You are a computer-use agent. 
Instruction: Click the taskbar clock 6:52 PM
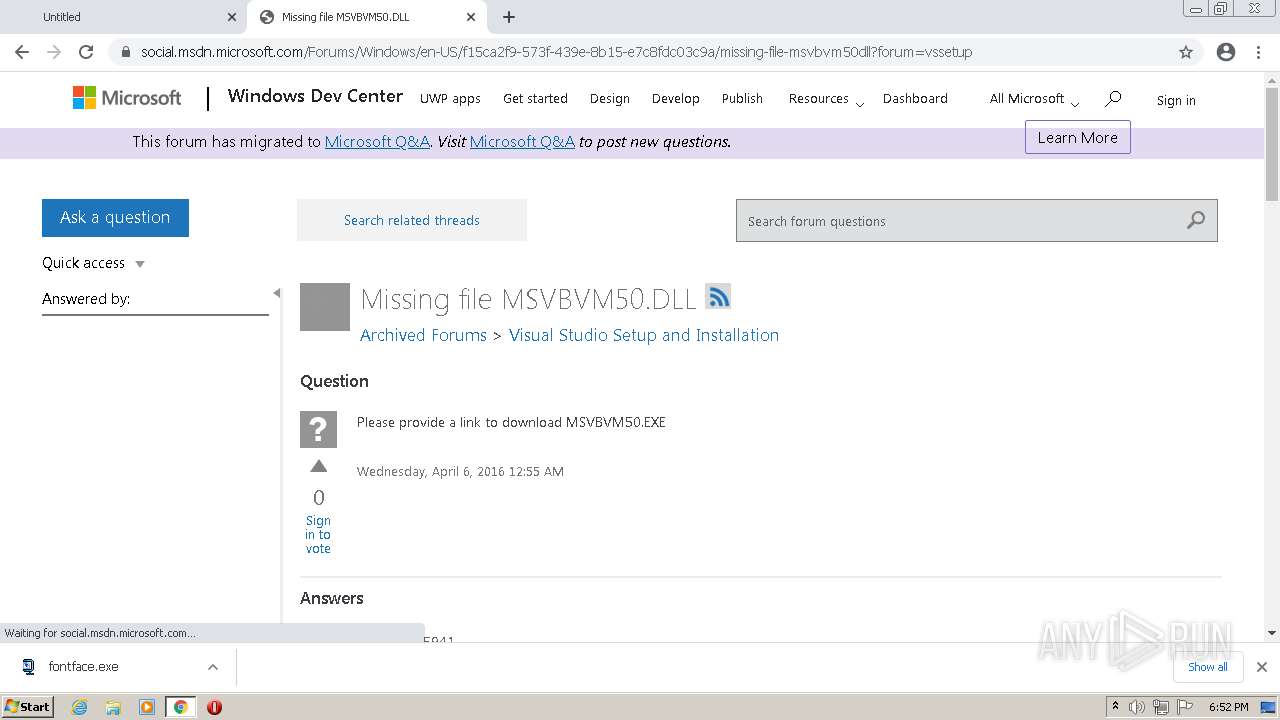click(1228, 707)
